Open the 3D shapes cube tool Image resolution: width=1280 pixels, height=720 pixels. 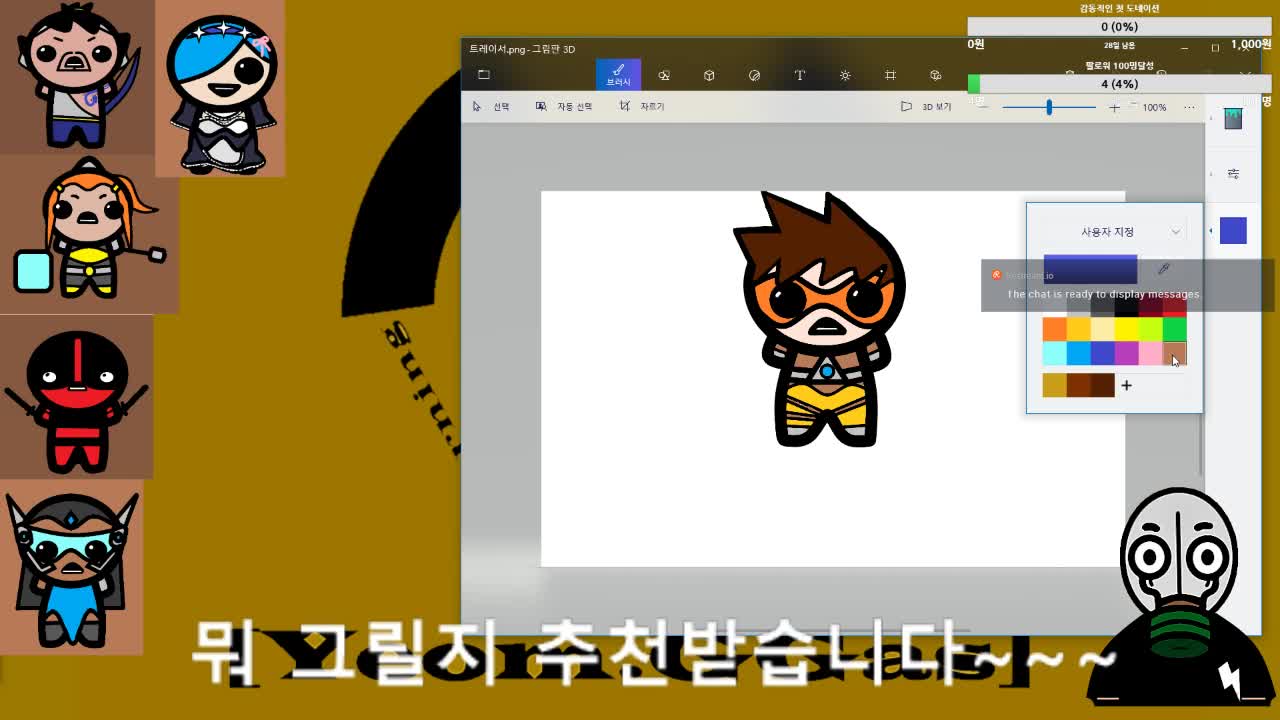709,75
